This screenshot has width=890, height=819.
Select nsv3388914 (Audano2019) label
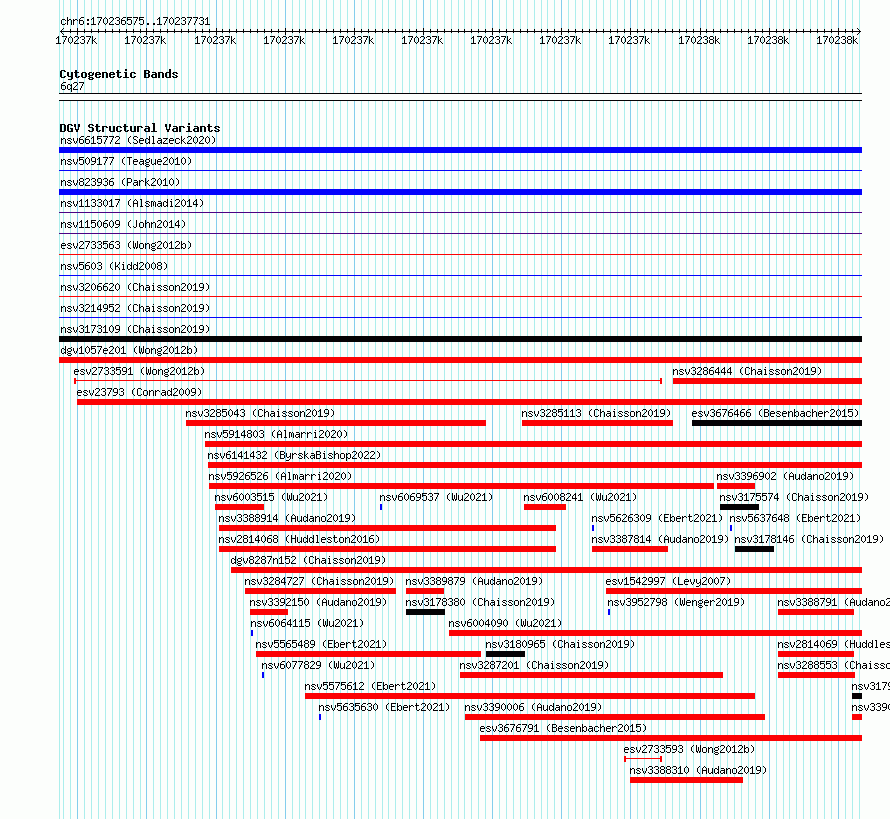[287, 518]
